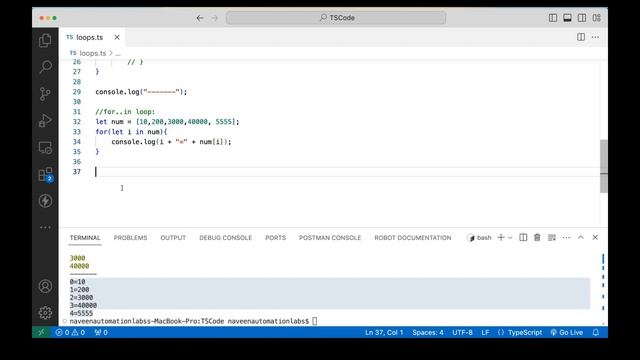
Task: Go forward with the right arrow
Action: coord(215,18)
